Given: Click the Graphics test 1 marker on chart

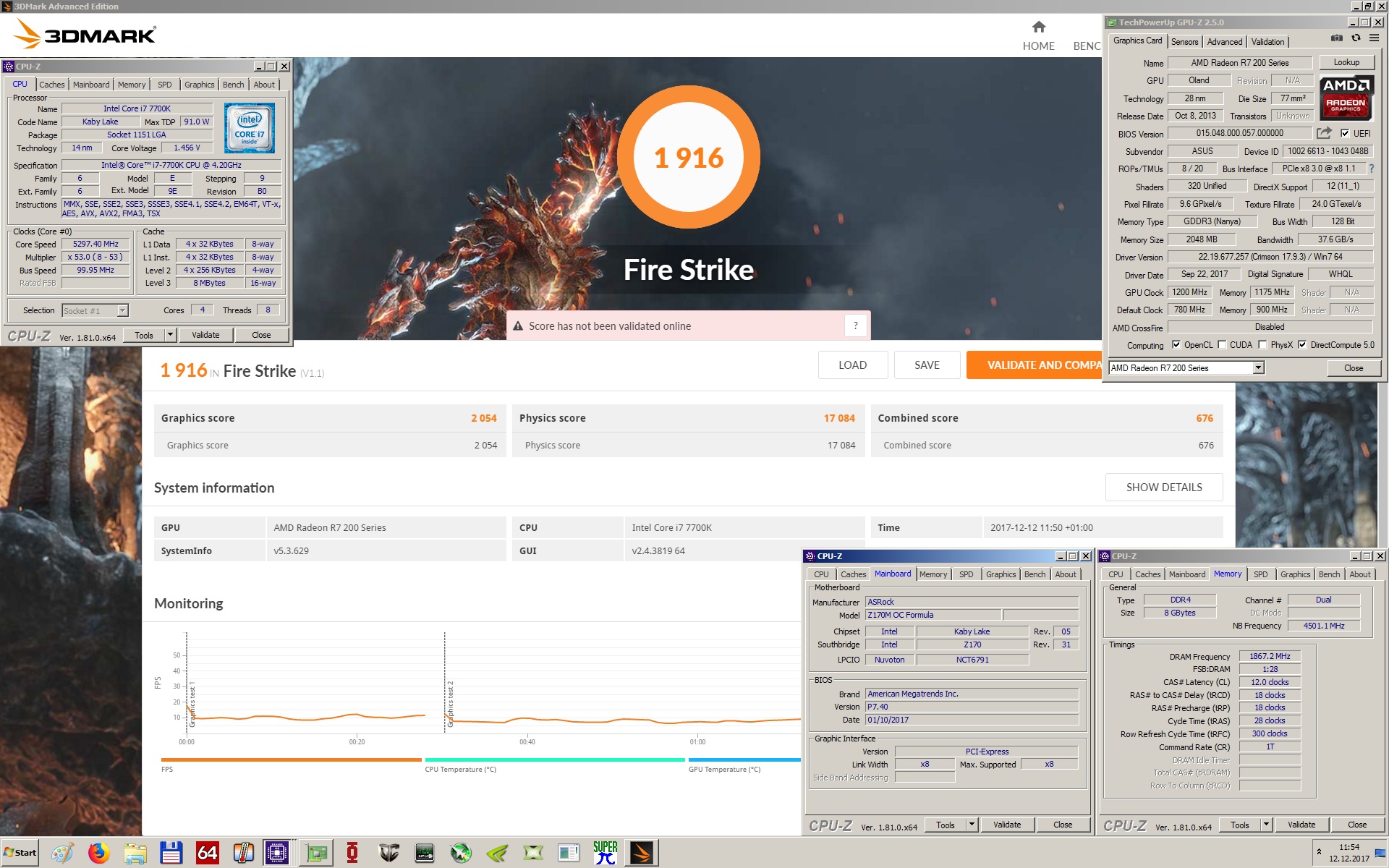Looking at the screenshot, I should (x=192, y=703).
